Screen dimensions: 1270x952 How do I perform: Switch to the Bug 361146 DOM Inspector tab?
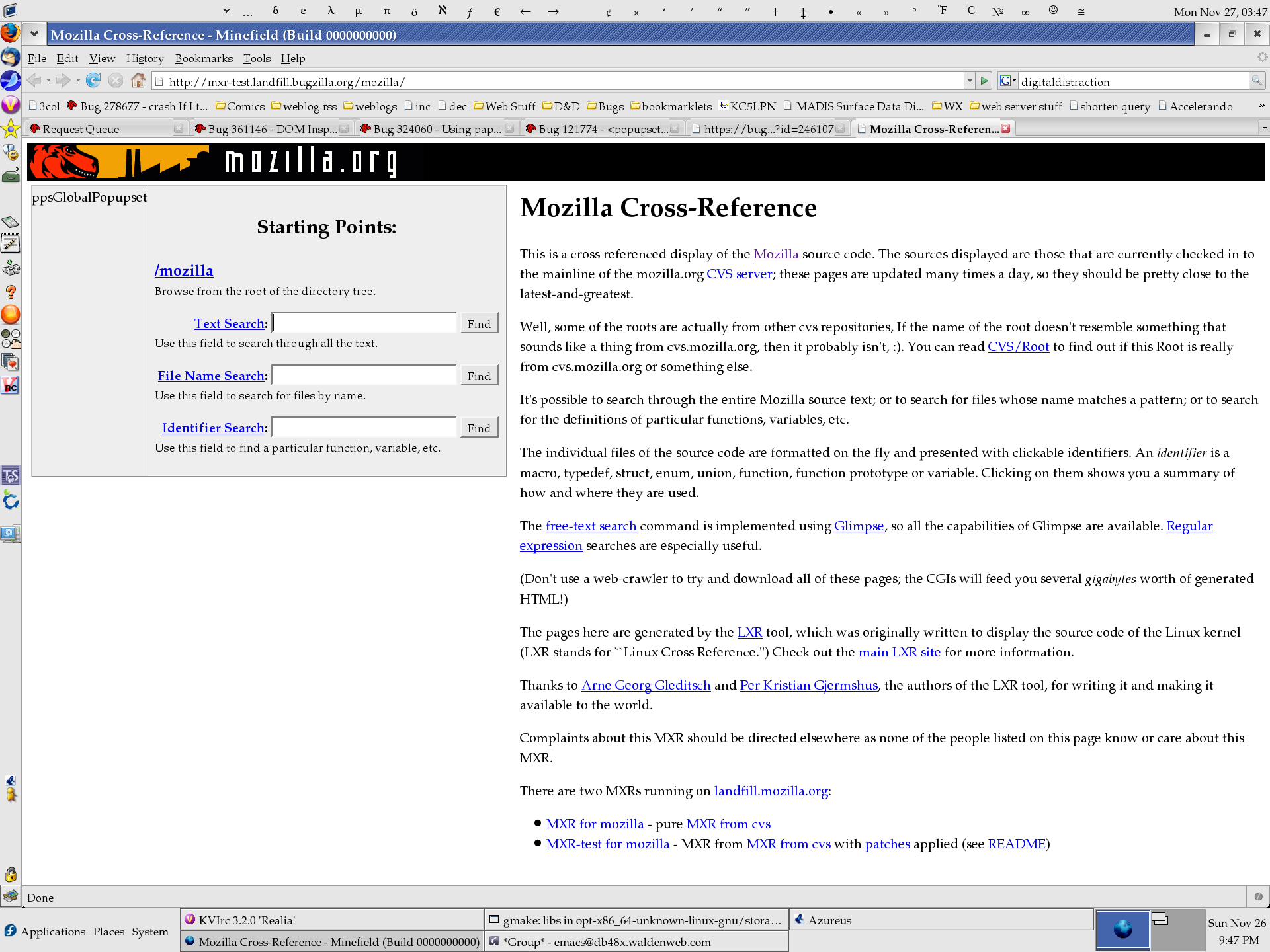pos(272,128)
